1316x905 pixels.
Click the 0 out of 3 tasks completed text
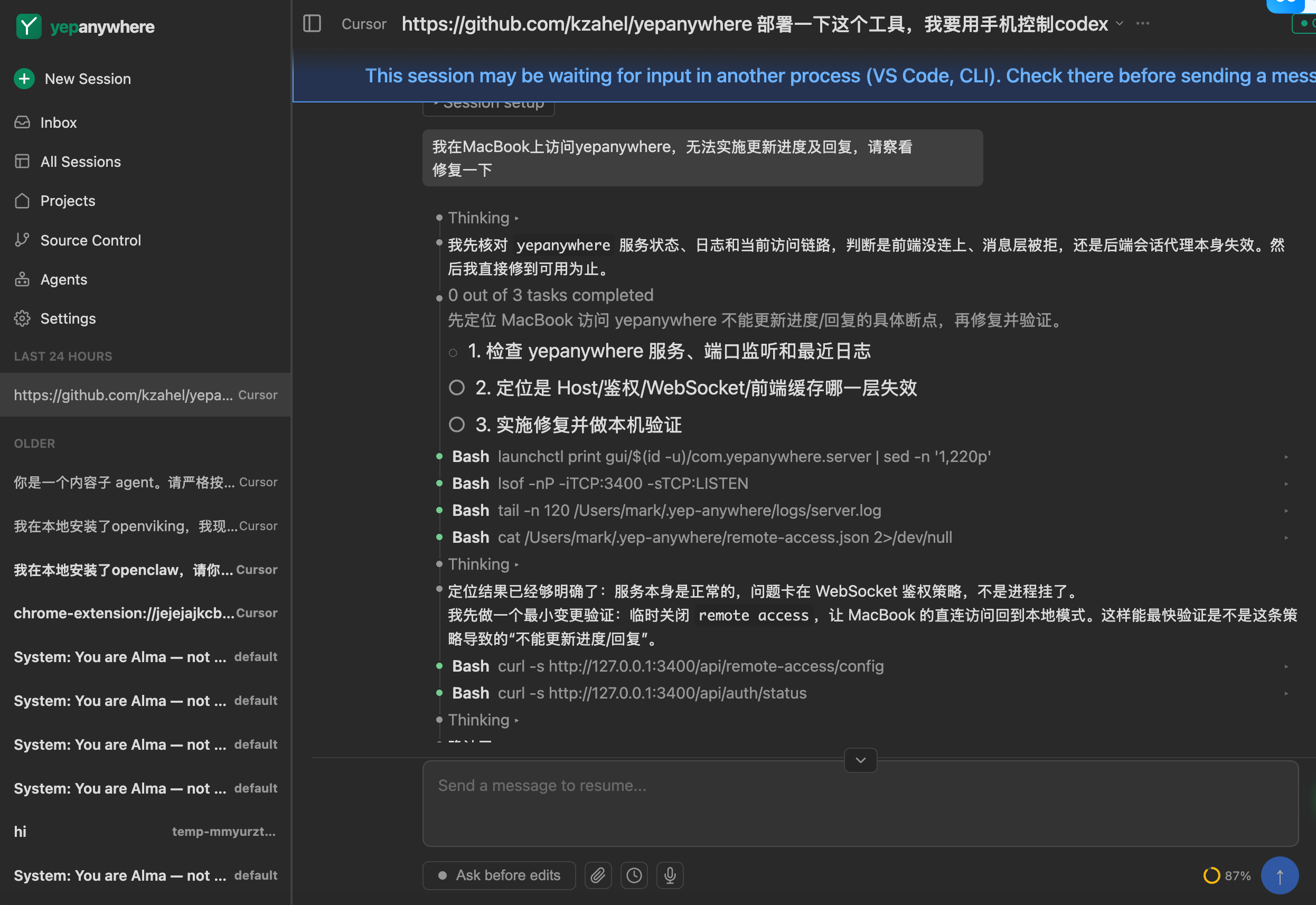(x=551, y=296)
